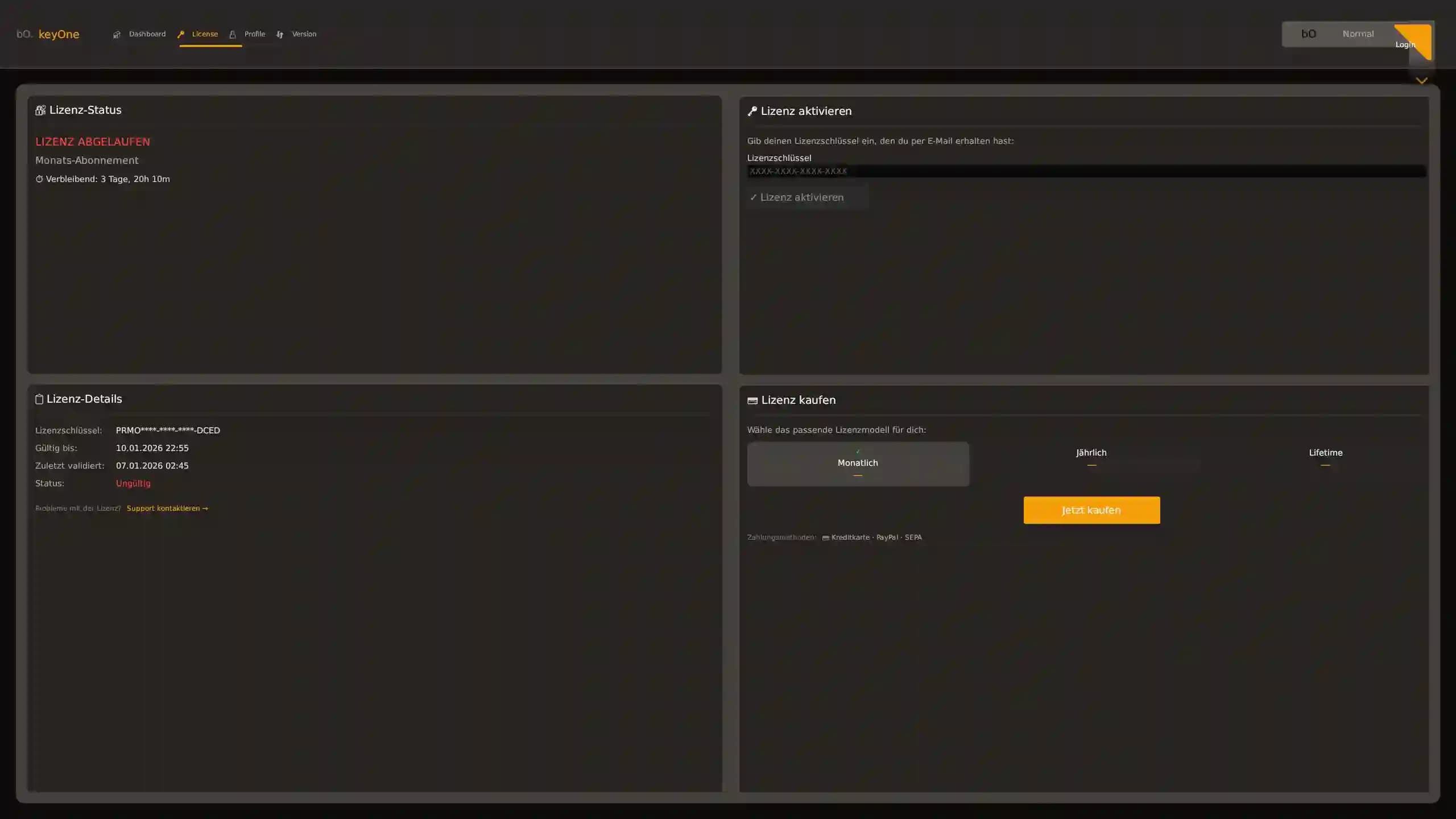Click the clipboard icon beside Lizenz-Details
1456x819 pixels.
tap(39, 399)
